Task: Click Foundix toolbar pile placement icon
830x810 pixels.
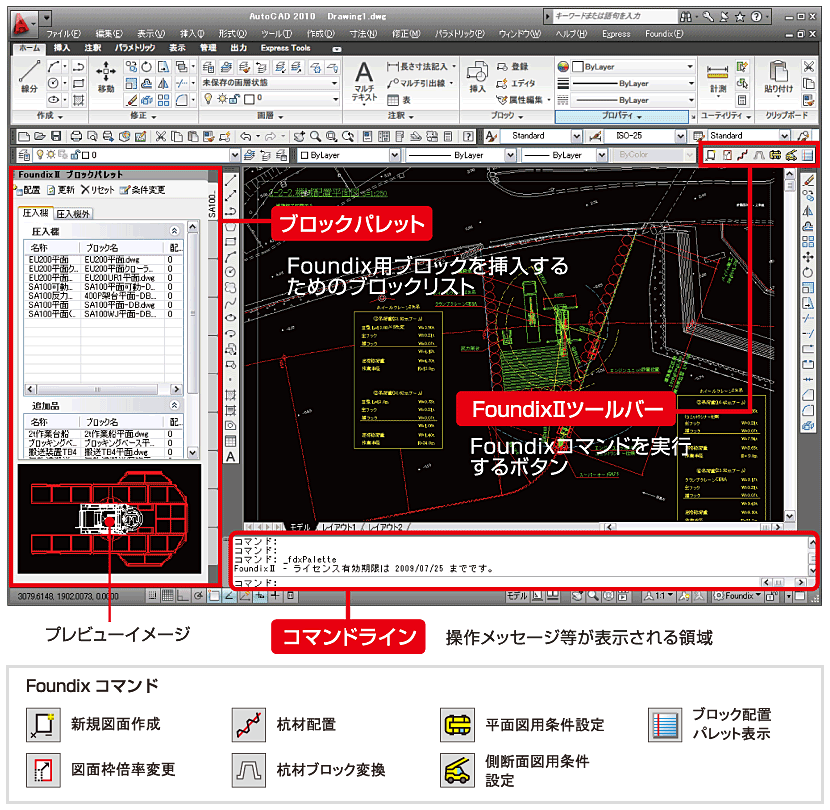Action: click(743, 155)
